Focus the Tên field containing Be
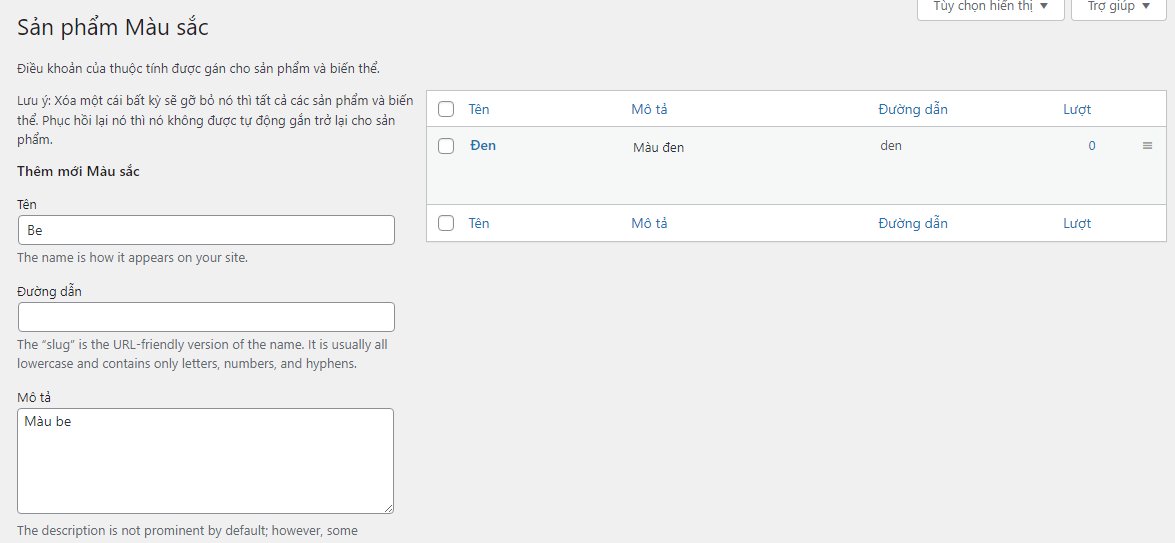 pyautogui.click(x=206, y=230)
